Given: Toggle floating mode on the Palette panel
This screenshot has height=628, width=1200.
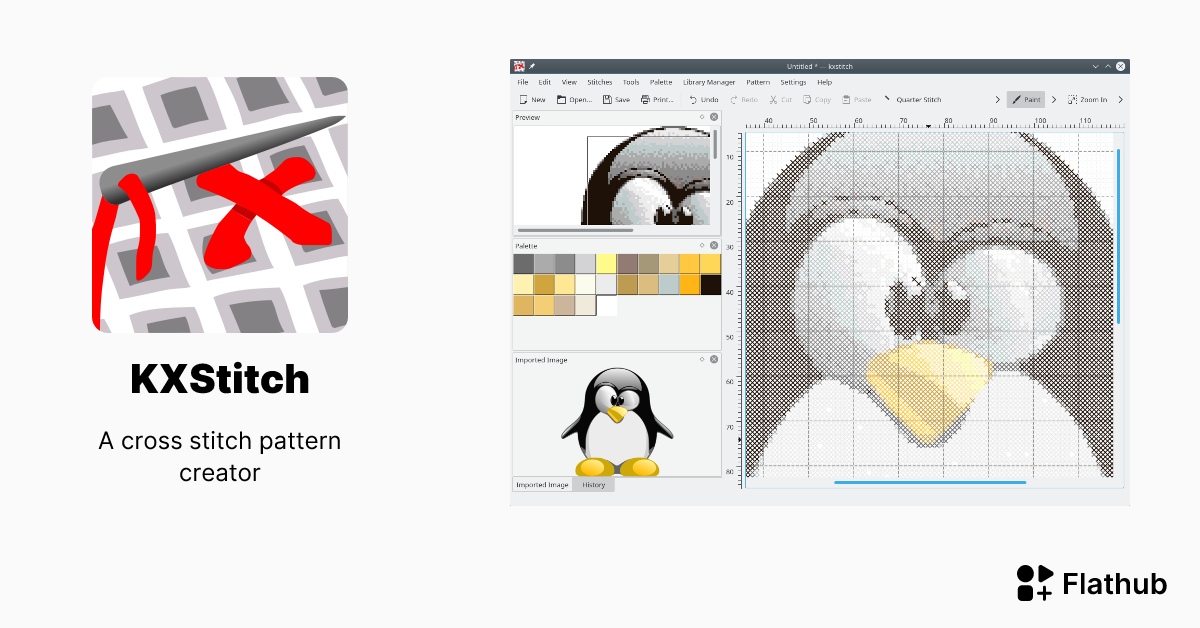Looking at the screenshot, I should pos(702,246).
